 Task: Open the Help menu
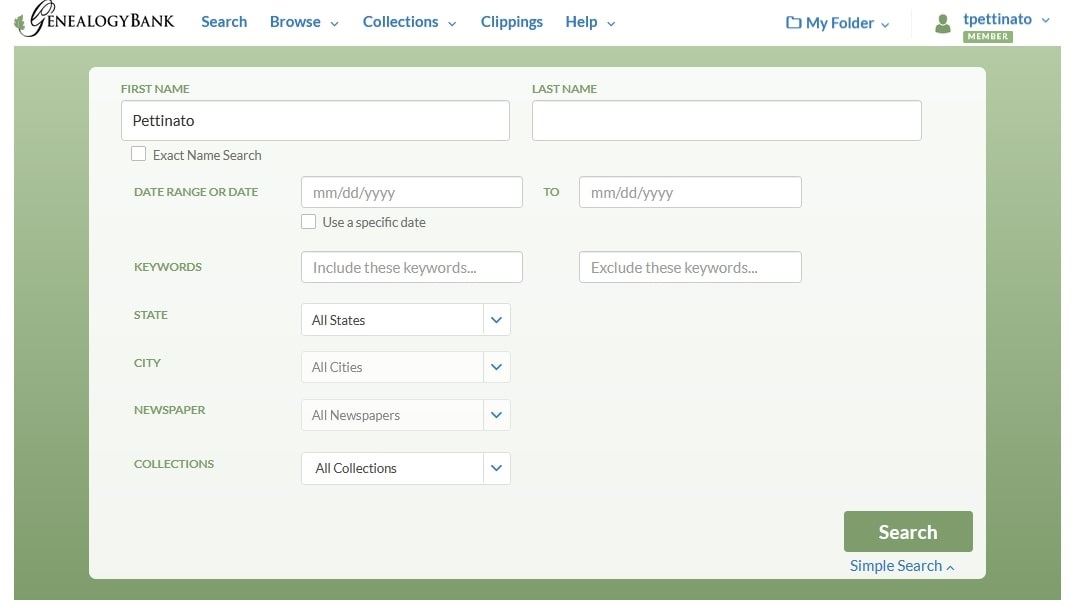(590, 22)
